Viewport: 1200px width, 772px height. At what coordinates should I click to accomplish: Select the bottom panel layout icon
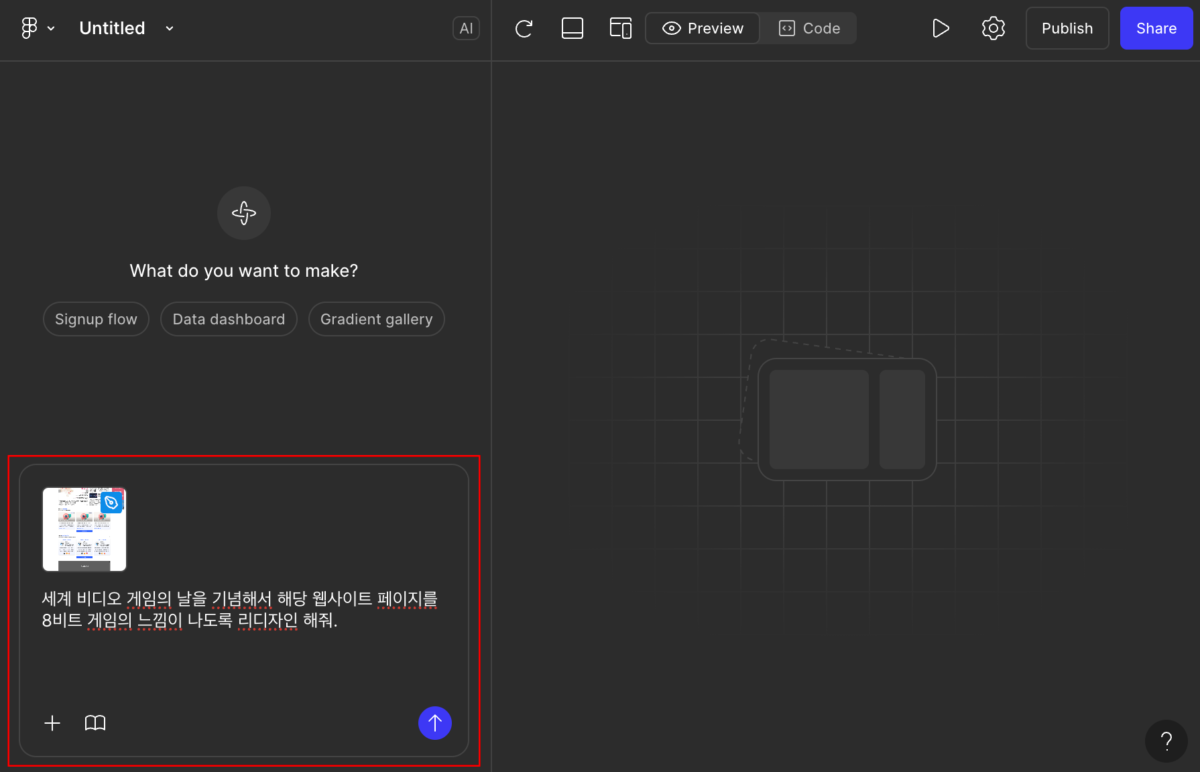[572, 28]
